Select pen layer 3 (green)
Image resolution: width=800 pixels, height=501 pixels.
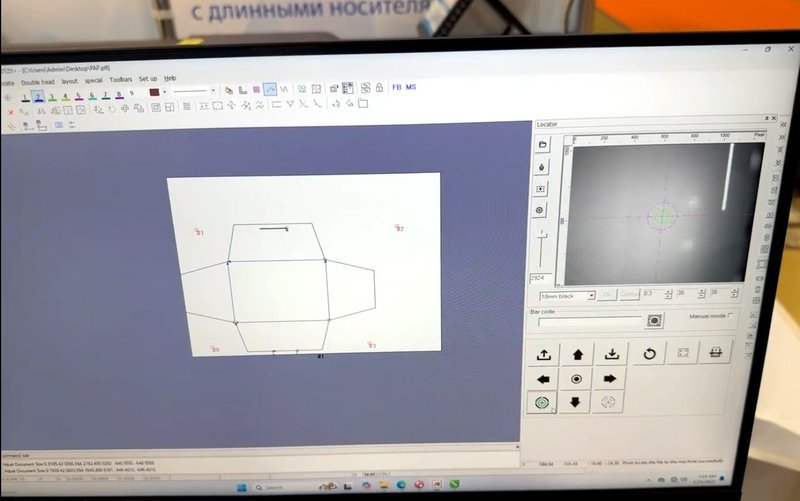pos(52,96)
